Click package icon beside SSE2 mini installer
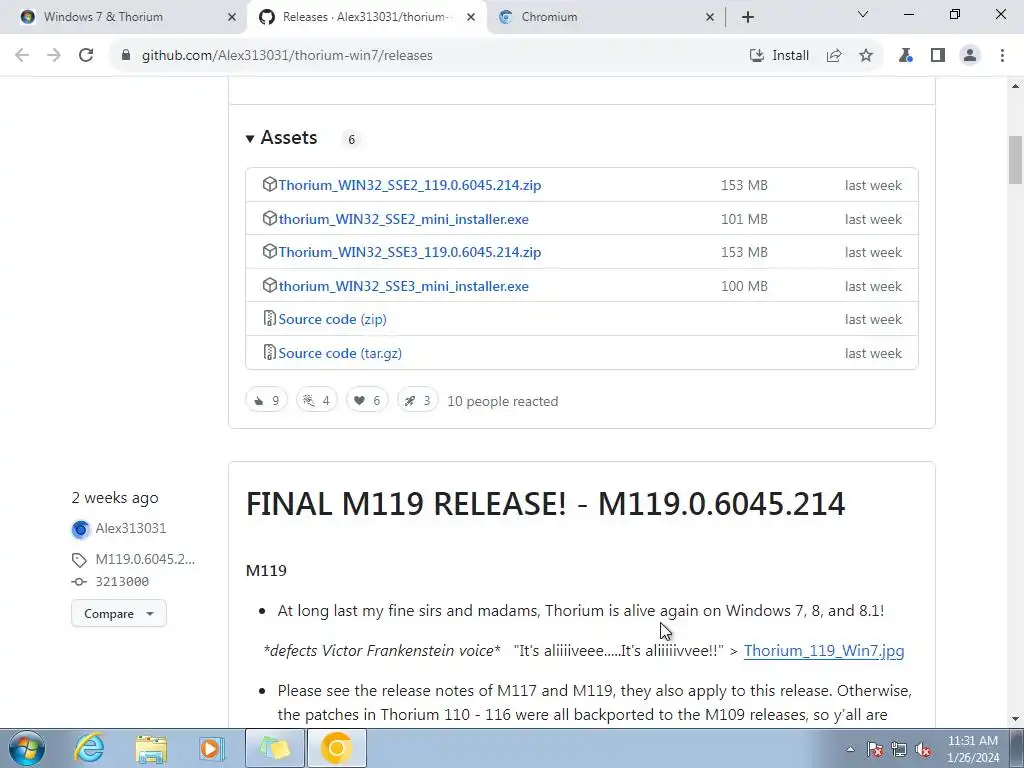Image resolution: width=1024 pixels, height=768 pixels. (x=269, y=218)
